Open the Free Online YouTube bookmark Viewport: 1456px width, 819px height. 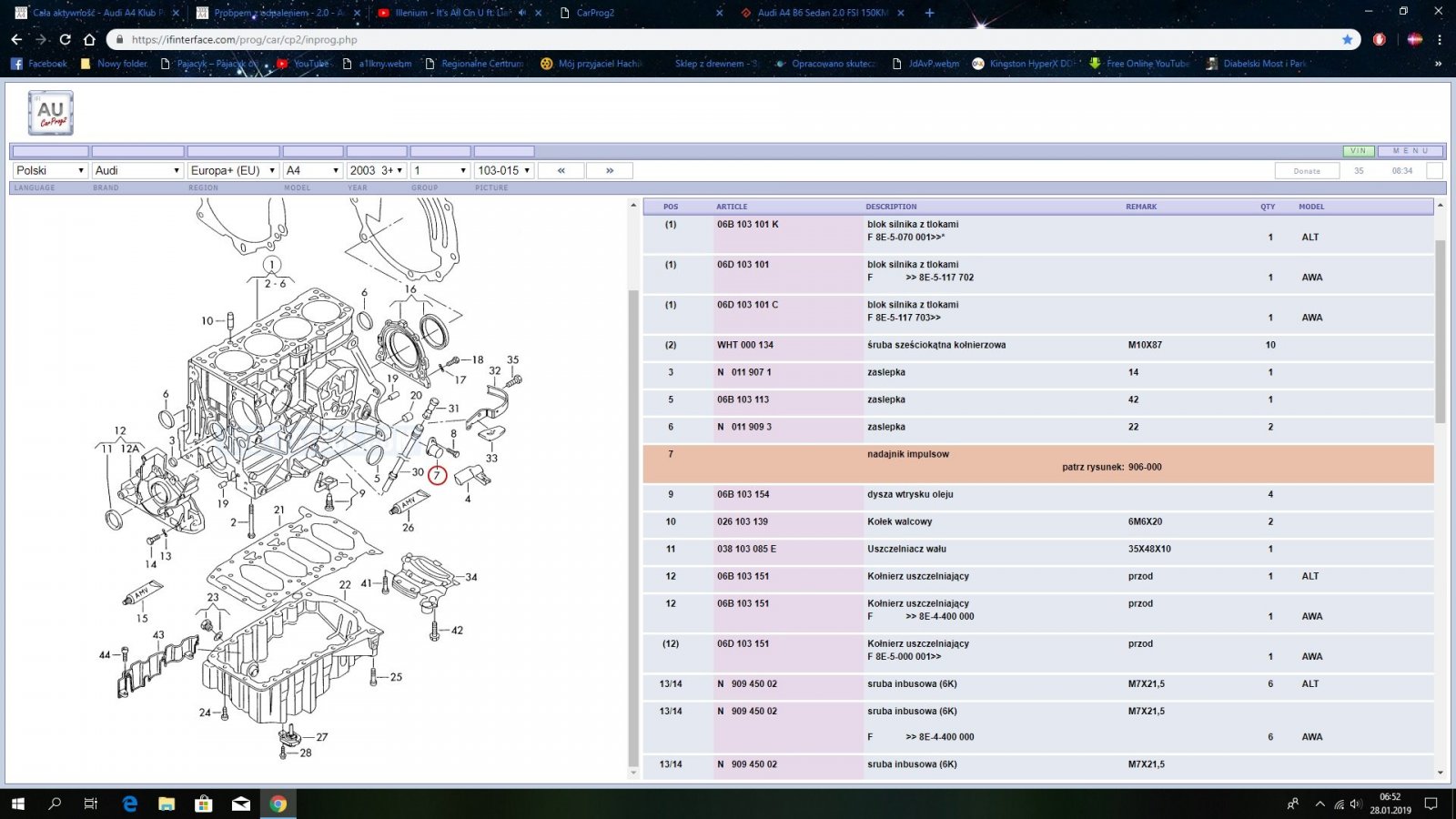click(x=1139, y=64)
